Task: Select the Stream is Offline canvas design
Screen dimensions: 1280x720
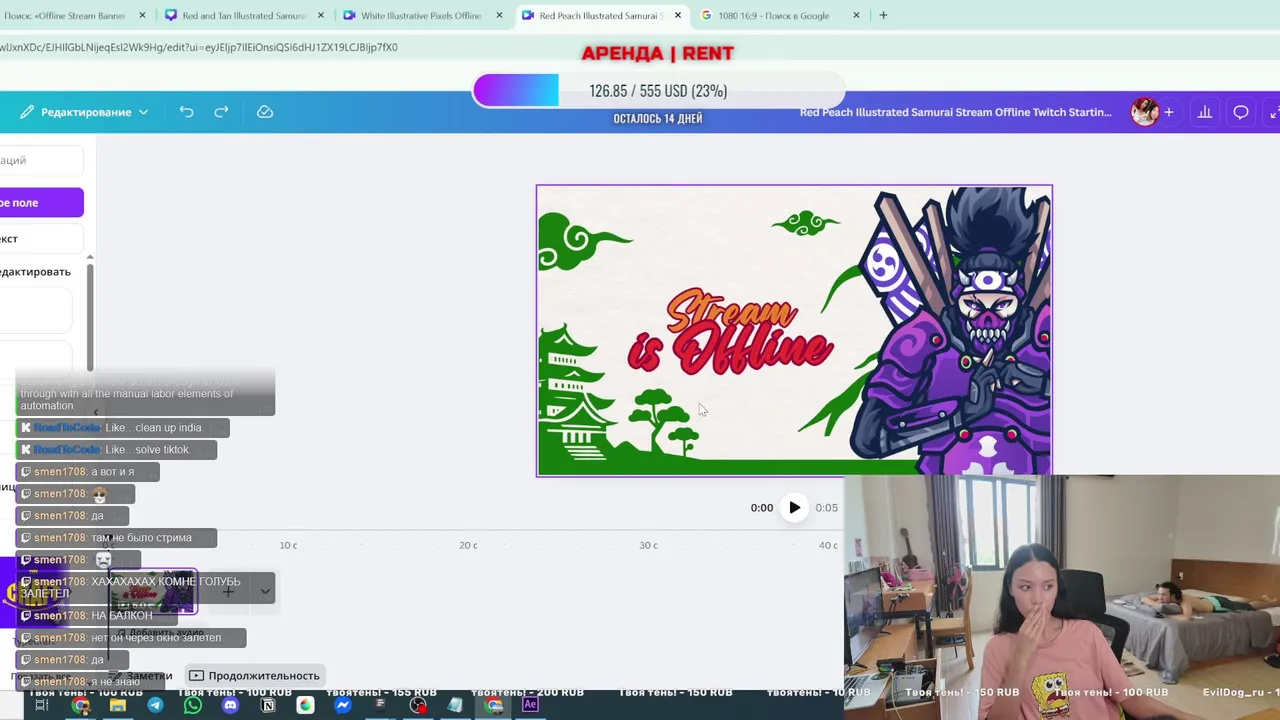Action: click(794, 331)
